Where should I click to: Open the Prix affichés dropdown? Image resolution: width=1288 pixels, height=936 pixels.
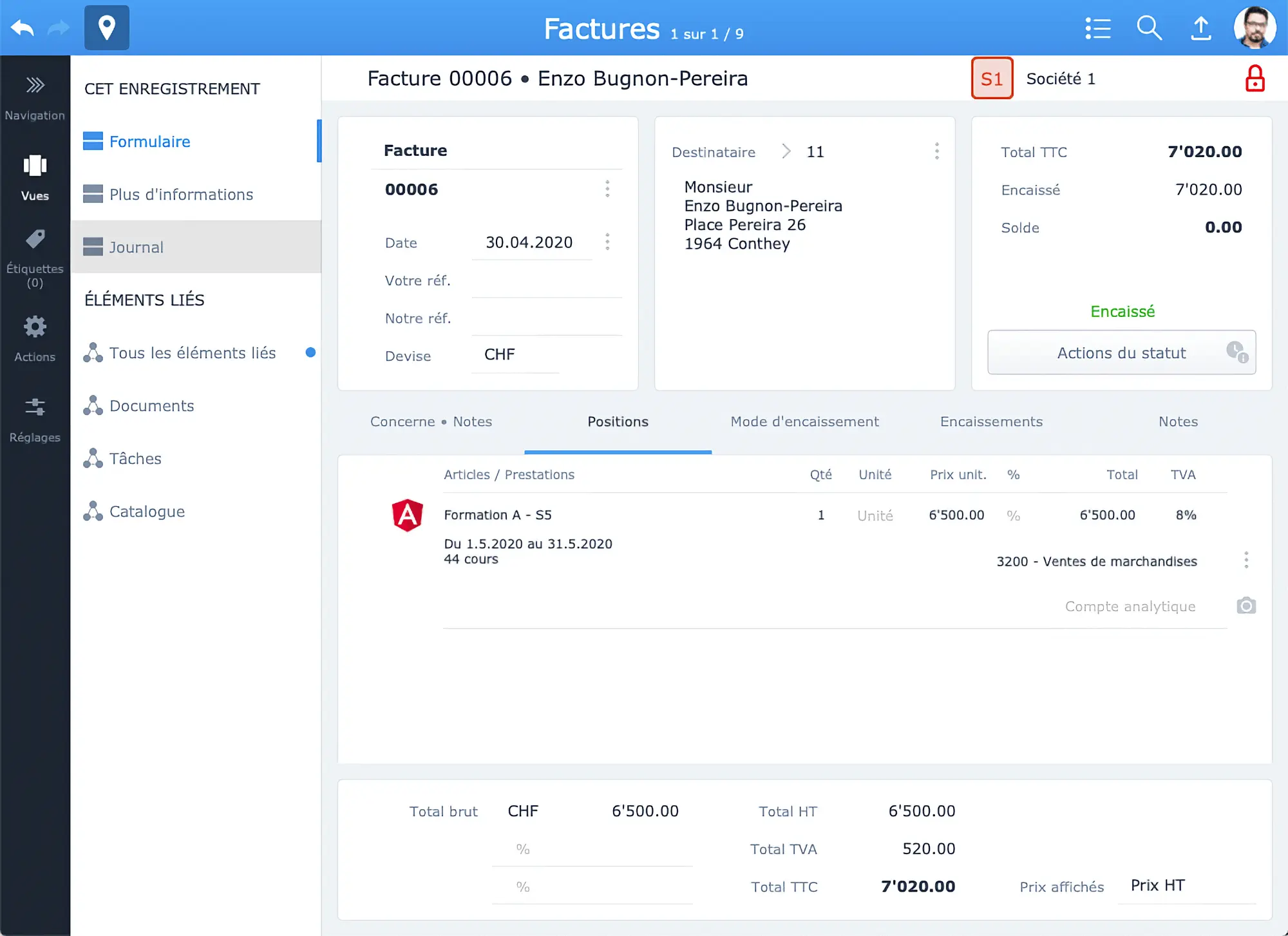click(1185, 886)
